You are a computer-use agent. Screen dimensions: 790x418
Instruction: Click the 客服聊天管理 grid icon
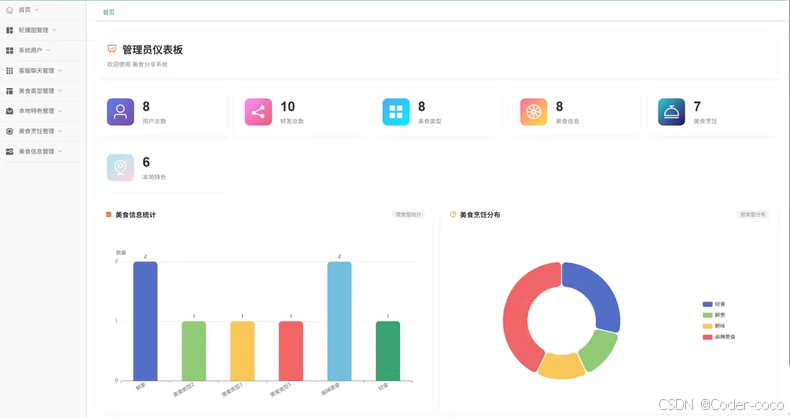[x=10, y=71]
